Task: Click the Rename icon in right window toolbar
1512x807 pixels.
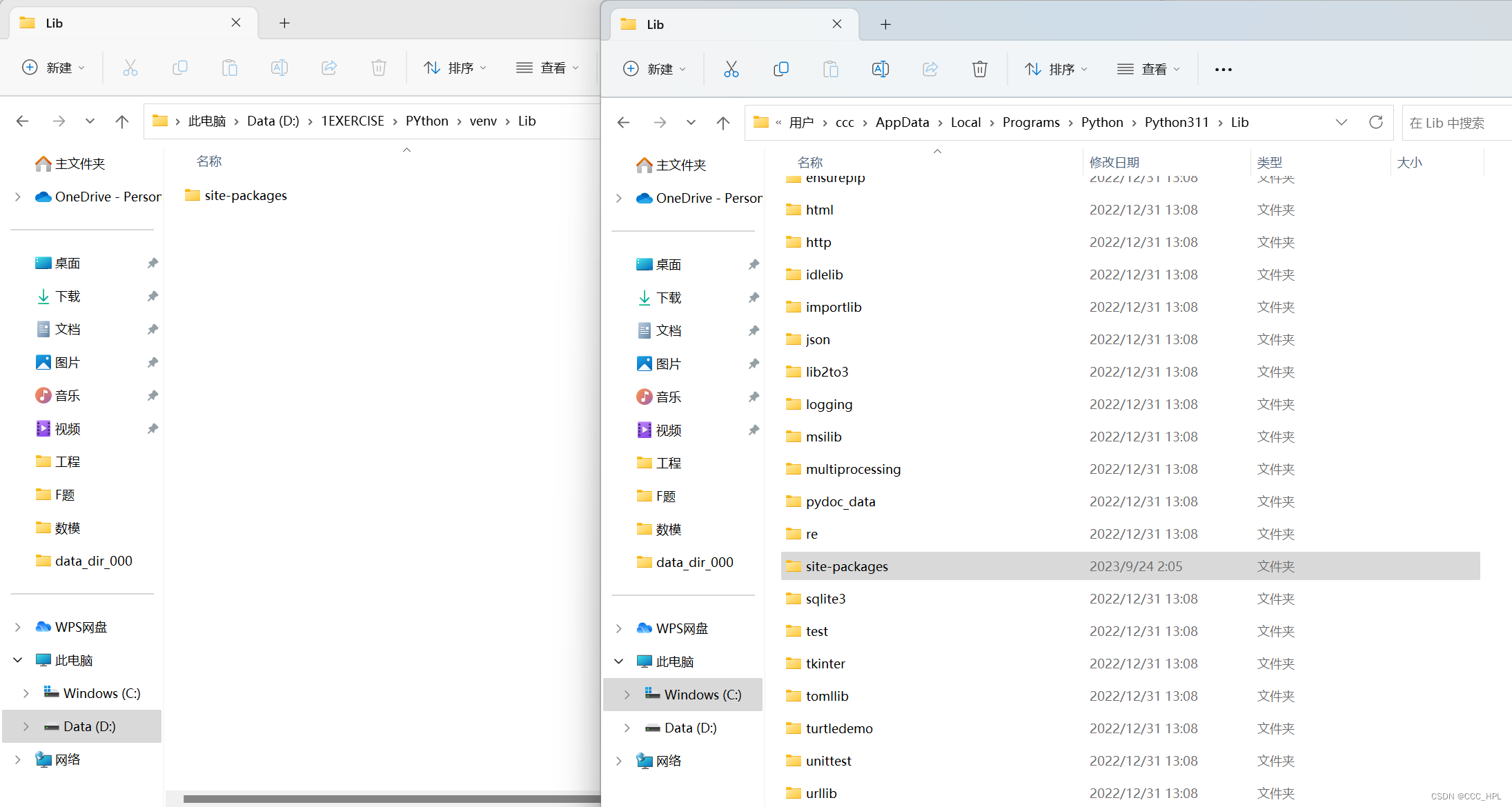Action: (880, 69)
